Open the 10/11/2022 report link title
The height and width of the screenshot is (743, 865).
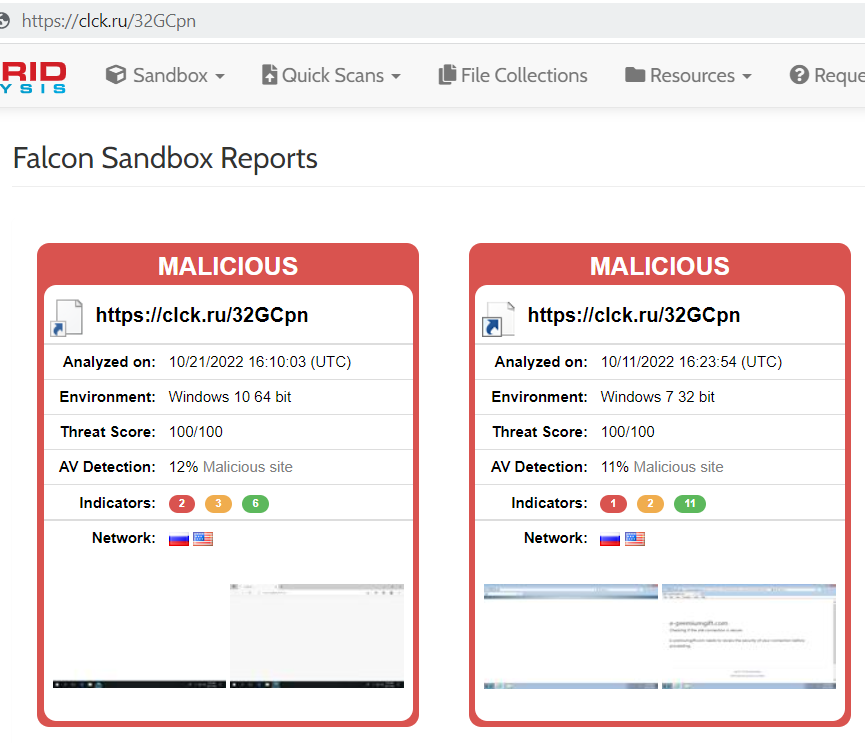tap(634, 315)
